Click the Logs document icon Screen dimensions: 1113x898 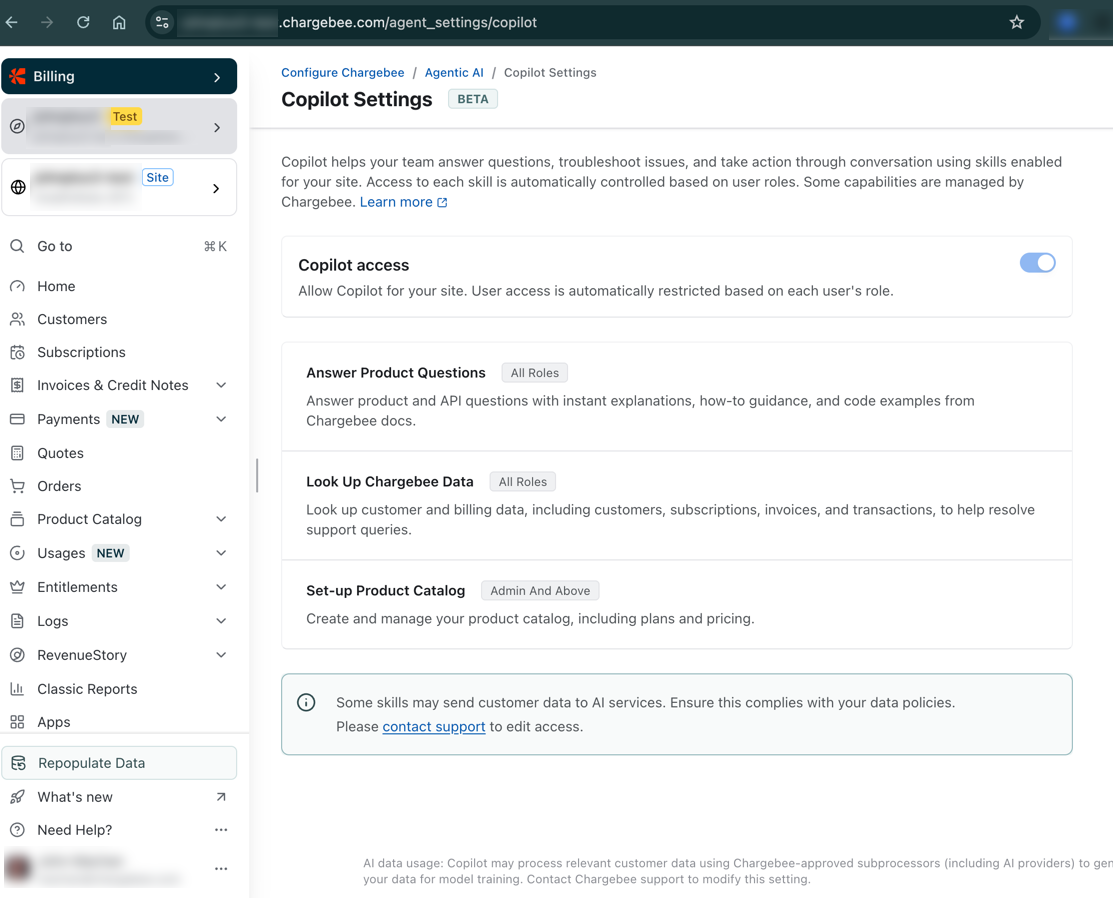click(x=18, y=621)
